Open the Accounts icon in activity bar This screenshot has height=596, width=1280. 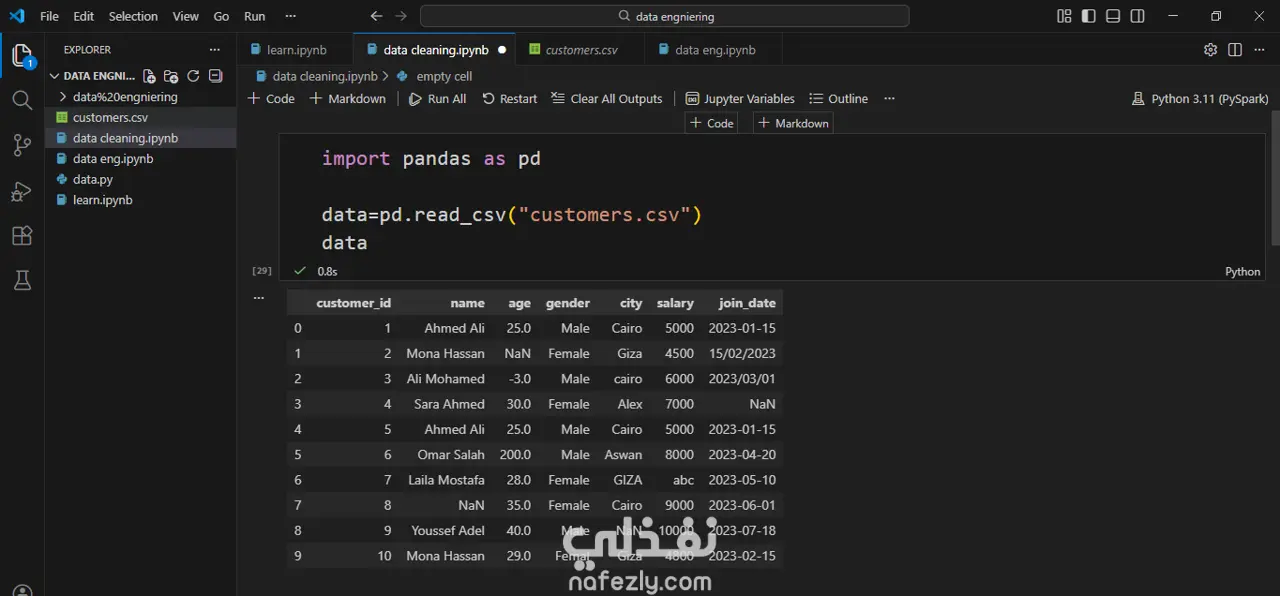coord(22,590)
